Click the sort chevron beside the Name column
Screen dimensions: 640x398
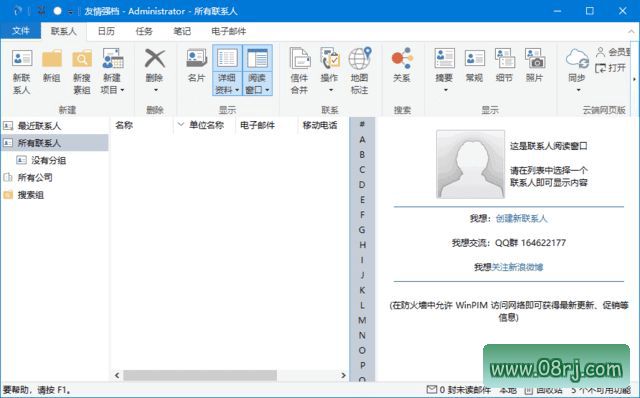[181, 124]
